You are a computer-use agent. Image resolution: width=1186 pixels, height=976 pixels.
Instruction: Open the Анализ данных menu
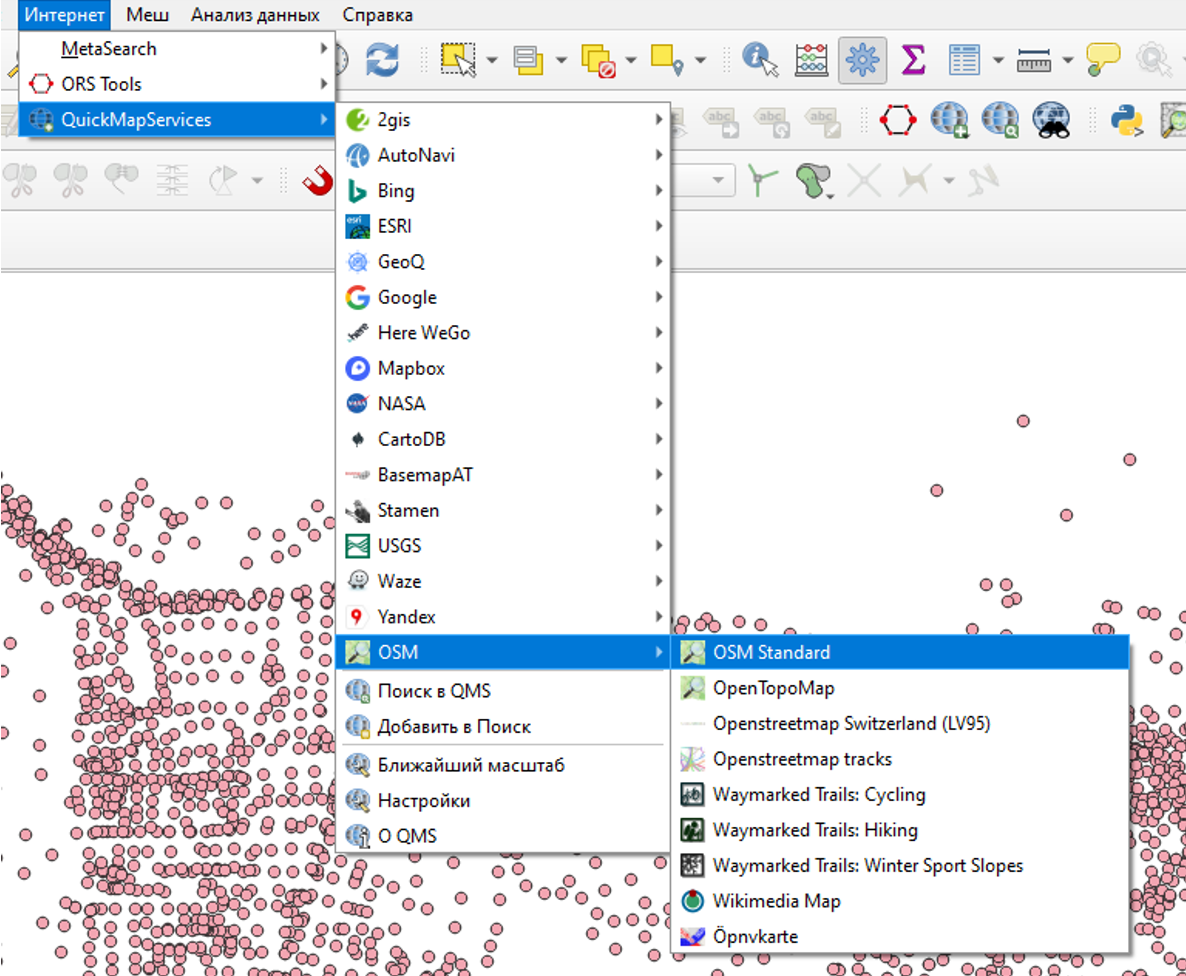coord(255,15)
